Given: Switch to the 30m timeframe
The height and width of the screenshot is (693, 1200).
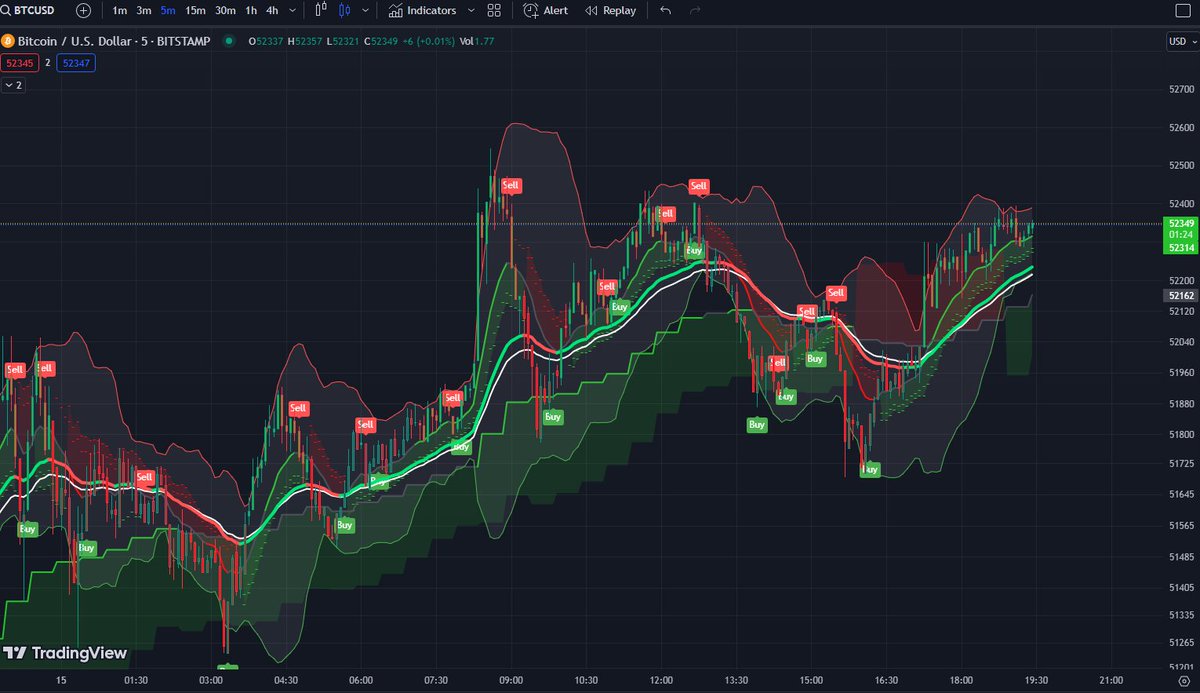Looking at the screenshot, I should (225, 10).
